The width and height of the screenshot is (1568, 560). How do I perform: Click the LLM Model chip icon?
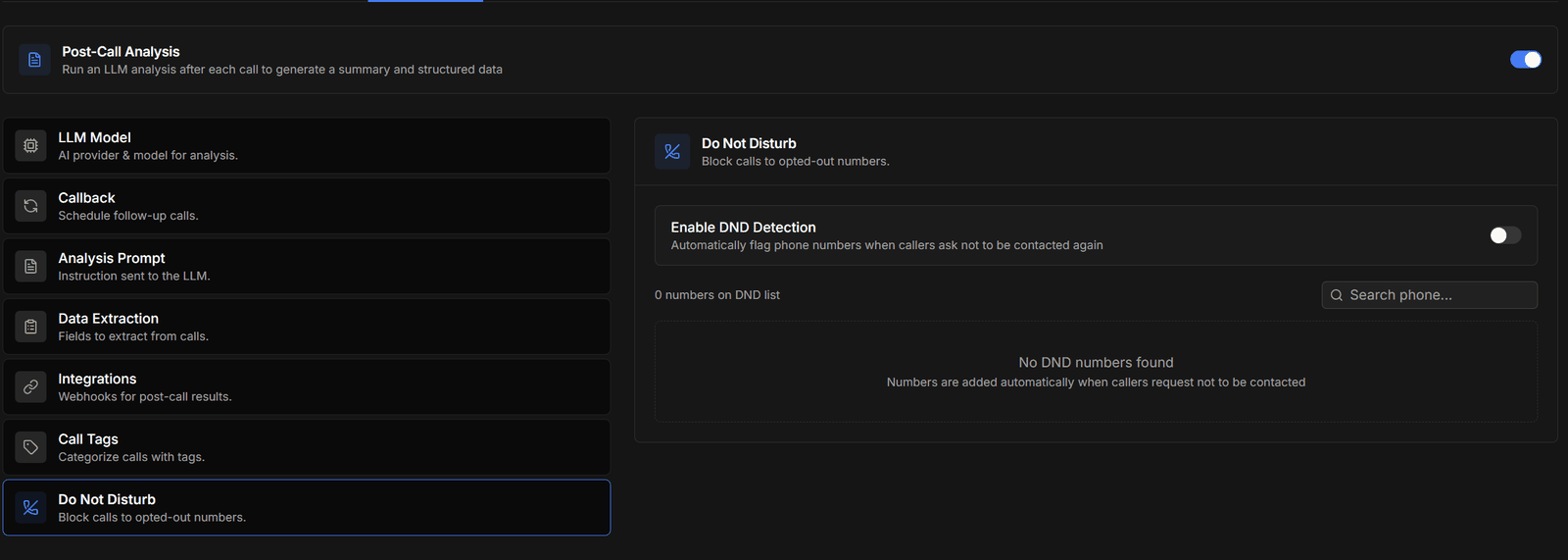(x=30, y=146)
